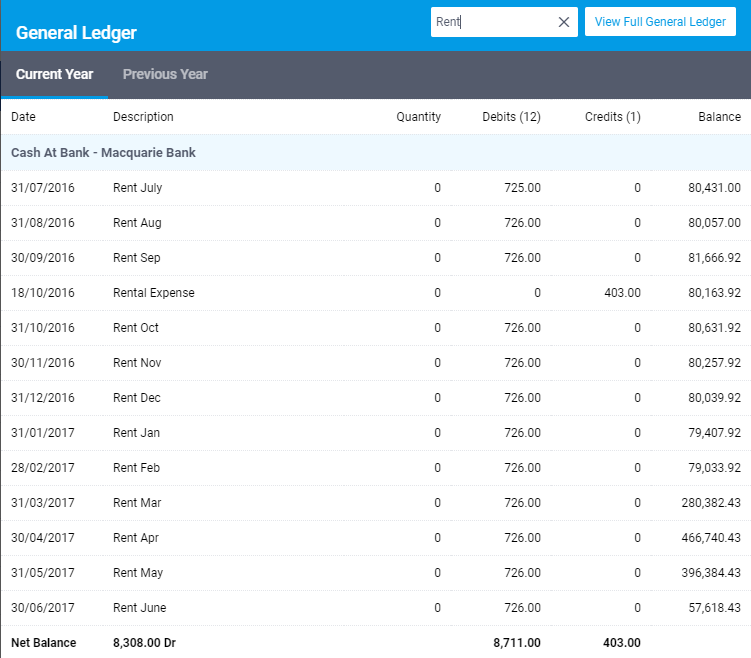
Task: Click the balance 79,033.92
Action: click(x=714, y=467)
